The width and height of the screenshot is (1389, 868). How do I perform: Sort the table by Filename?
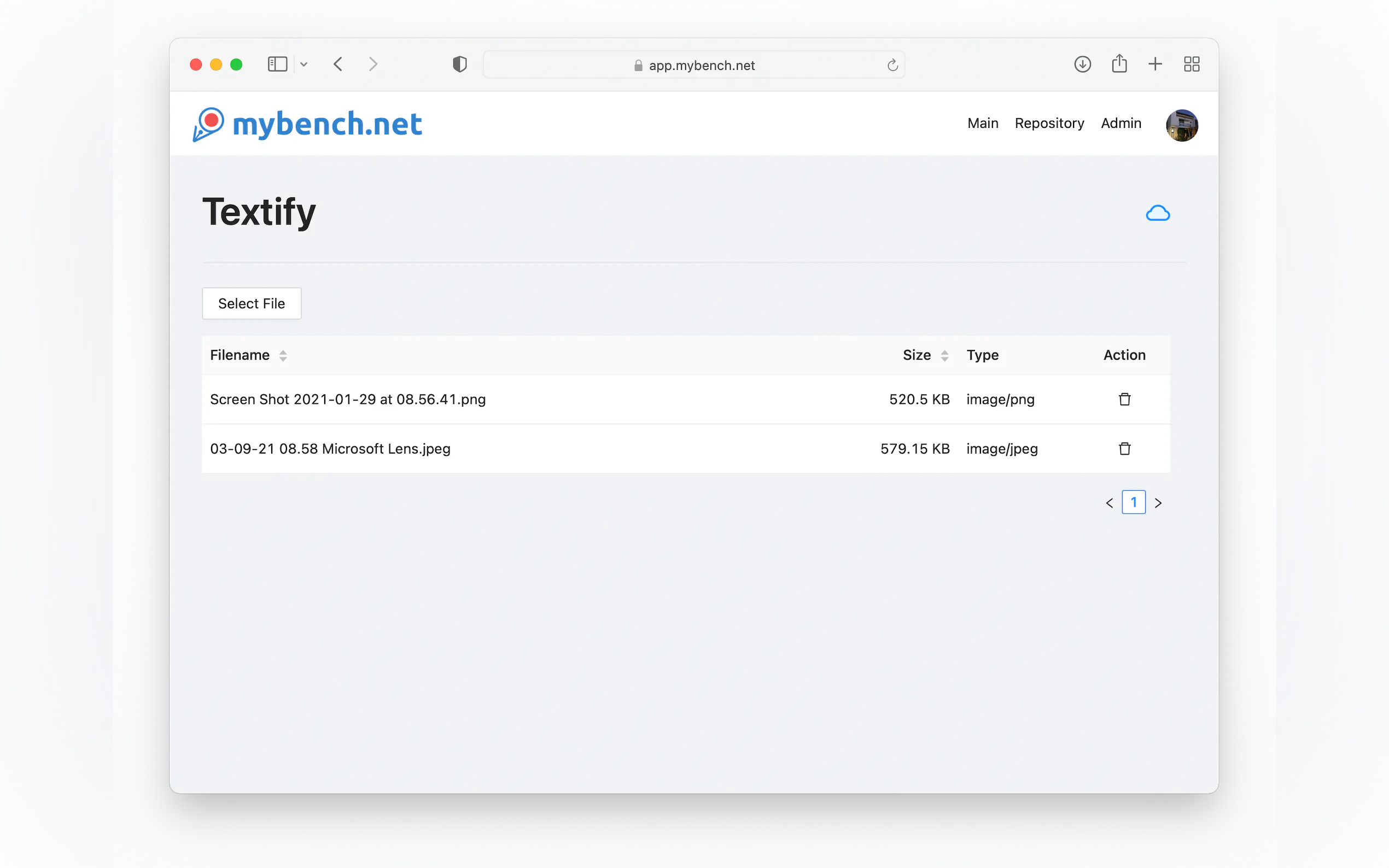click(x=283, y=355)
